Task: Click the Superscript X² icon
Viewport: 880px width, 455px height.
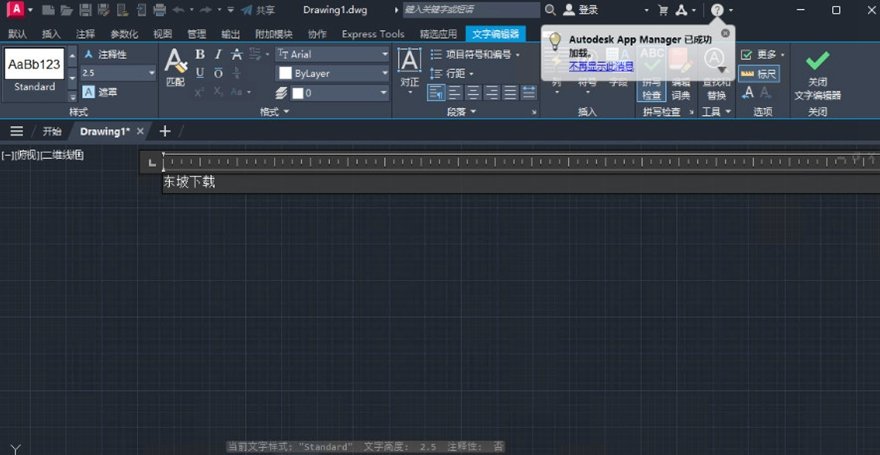Action: click(200, 92)
